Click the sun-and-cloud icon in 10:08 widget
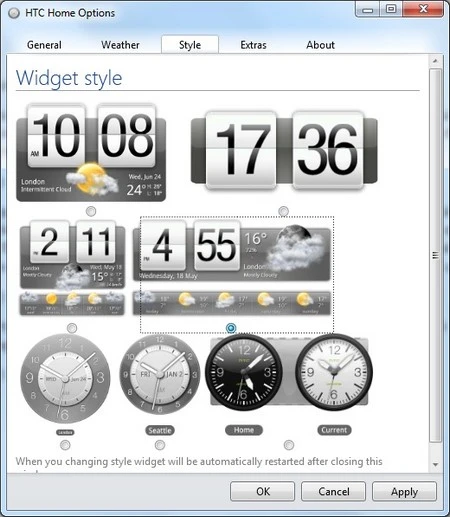 [x=92, y=179]
